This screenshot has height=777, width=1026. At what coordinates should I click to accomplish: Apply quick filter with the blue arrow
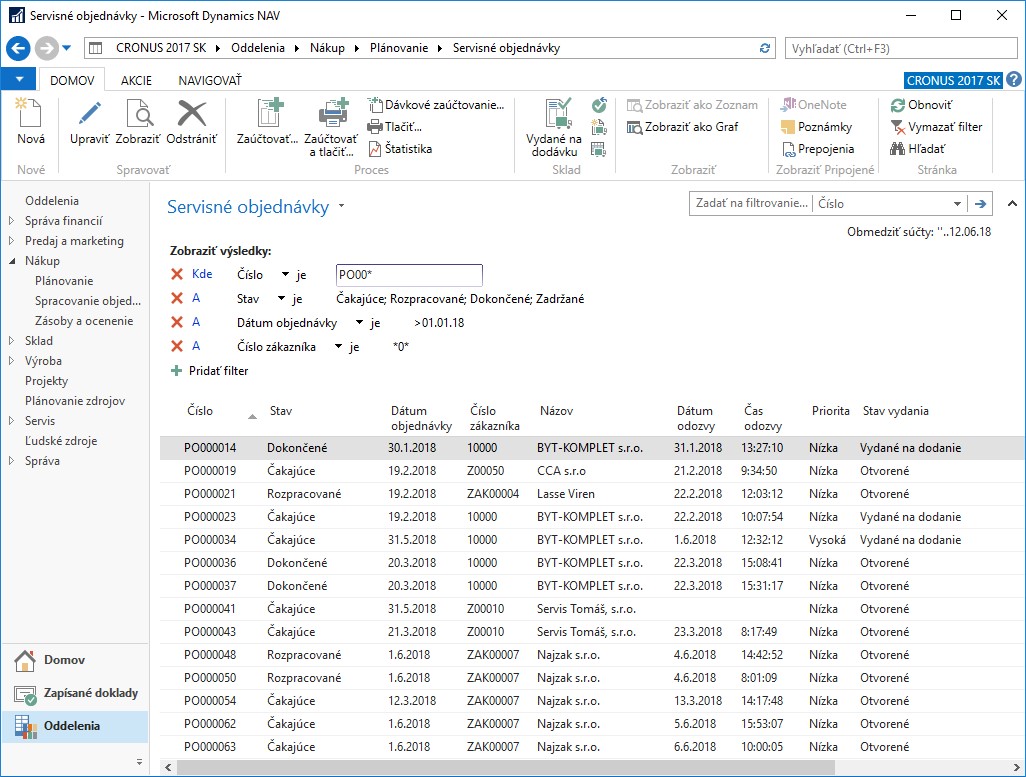980,204
